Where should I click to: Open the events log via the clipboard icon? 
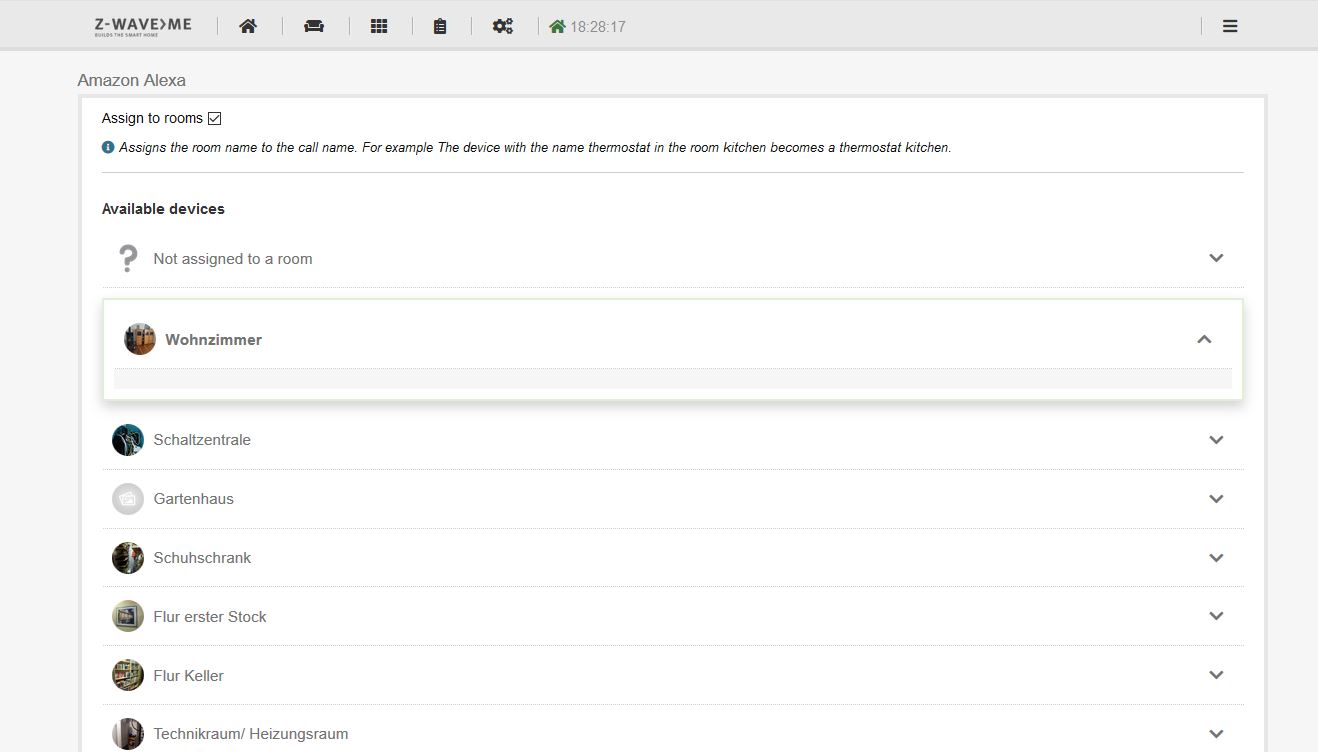coord(440,25)
